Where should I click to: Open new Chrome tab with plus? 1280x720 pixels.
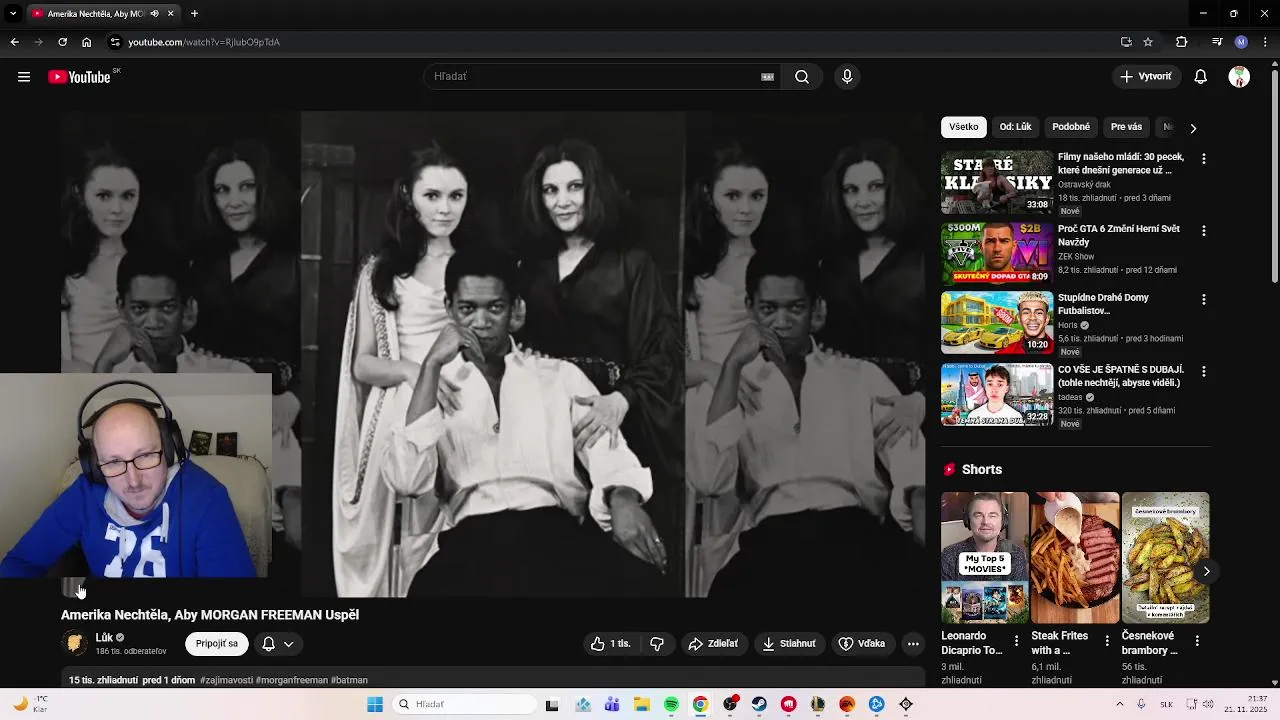(194, 14)
